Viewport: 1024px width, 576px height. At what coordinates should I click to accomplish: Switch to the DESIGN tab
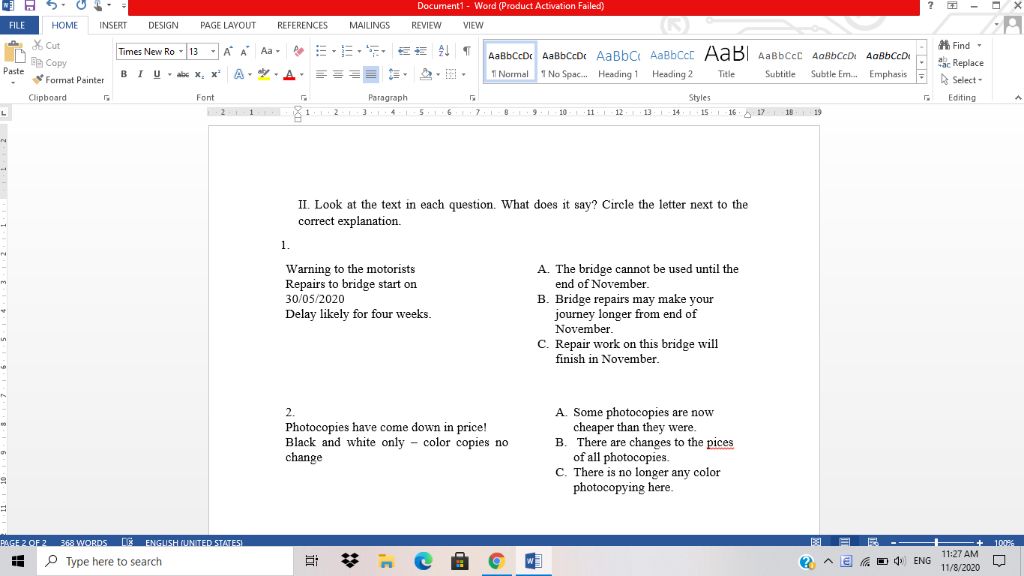[163, 25]
